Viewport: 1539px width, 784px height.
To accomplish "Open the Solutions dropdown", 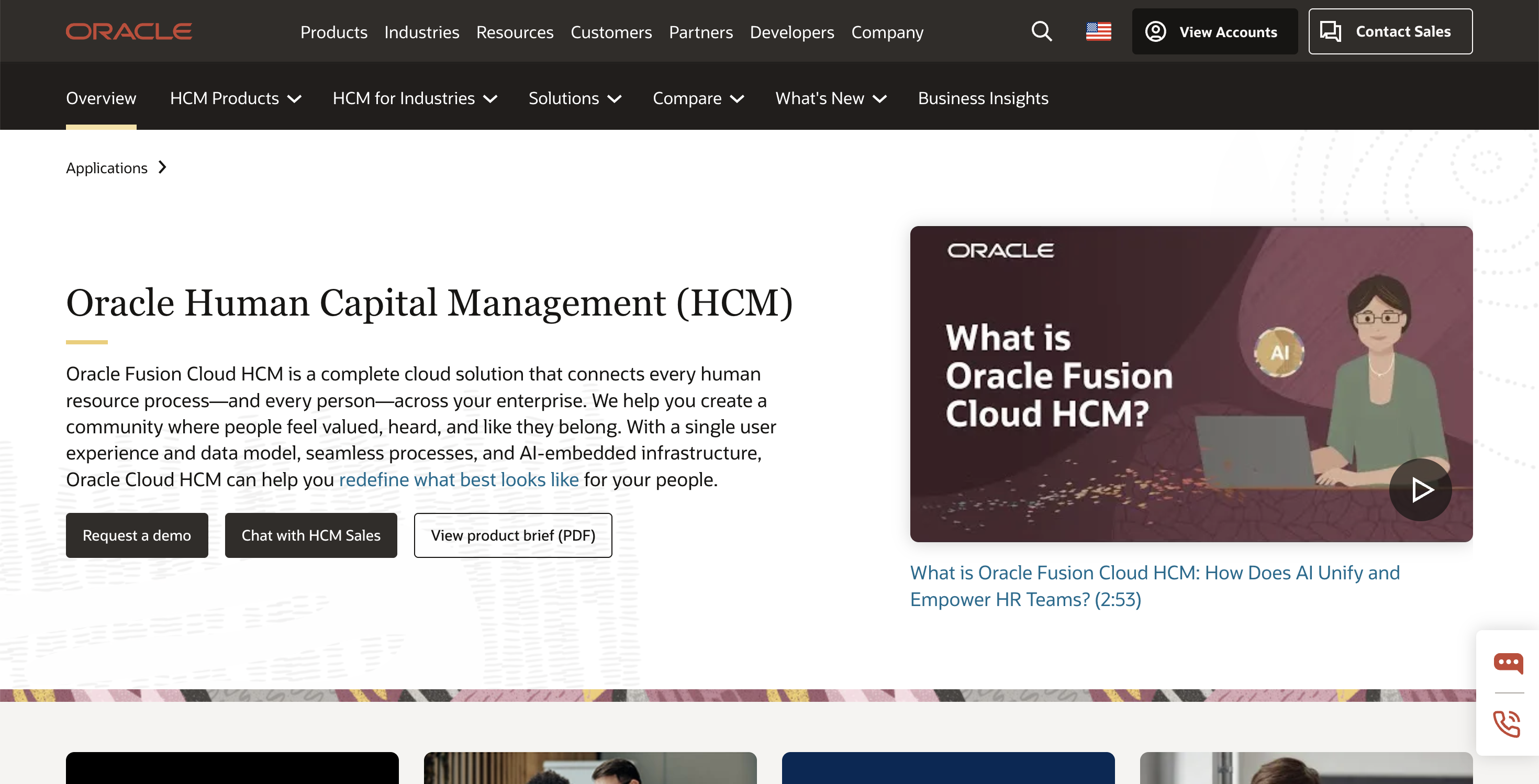I will (575, 98).
